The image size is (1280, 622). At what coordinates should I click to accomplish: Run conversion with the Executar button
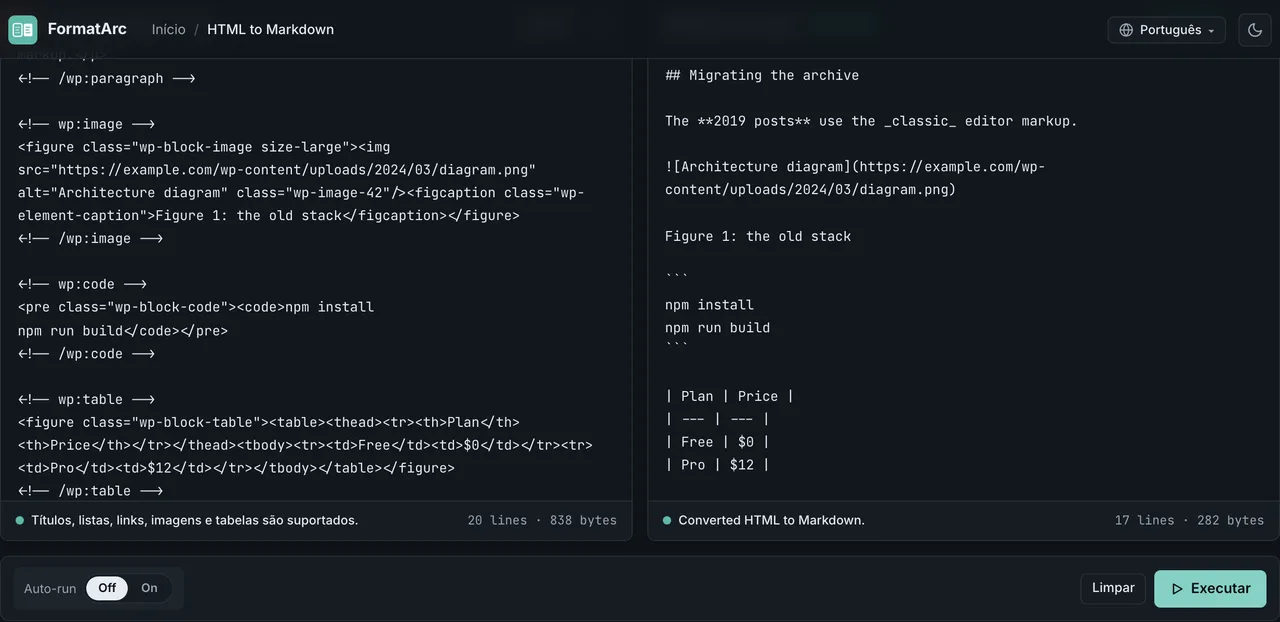point(1210,589)
